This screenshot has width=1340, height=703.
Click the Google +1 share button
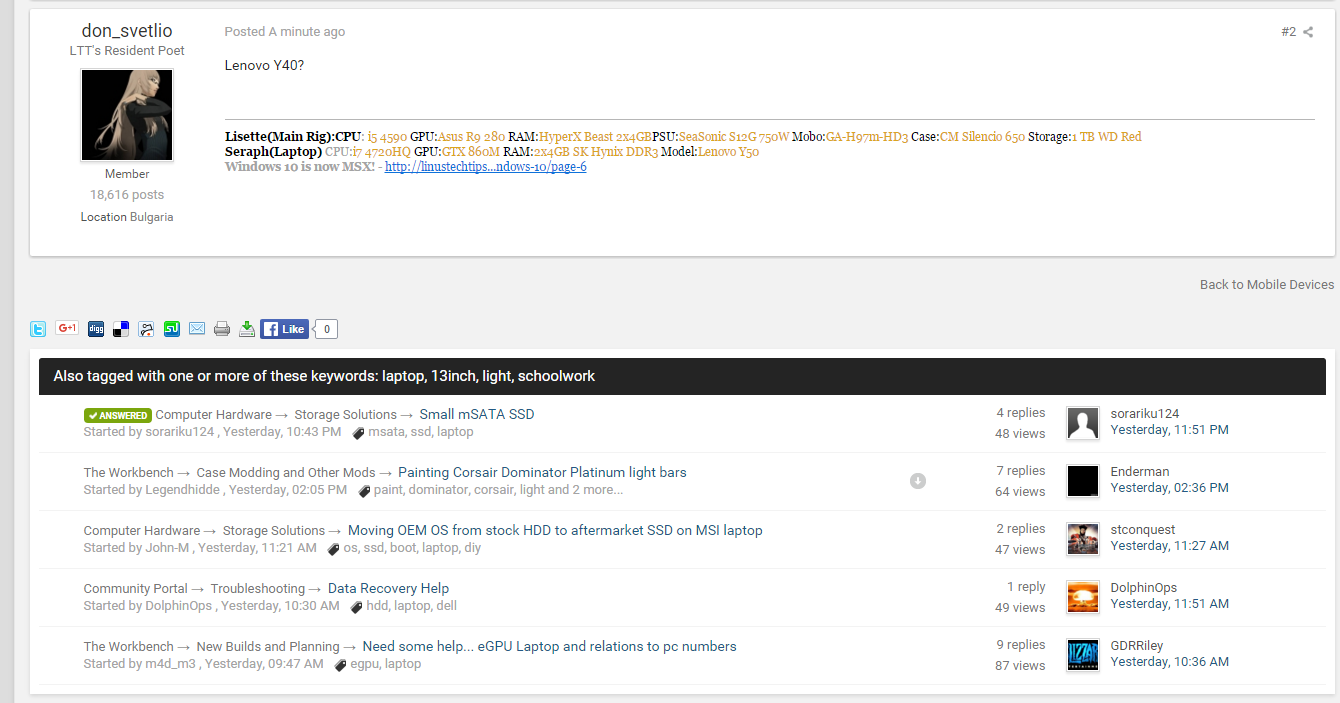tap(67, 328)
